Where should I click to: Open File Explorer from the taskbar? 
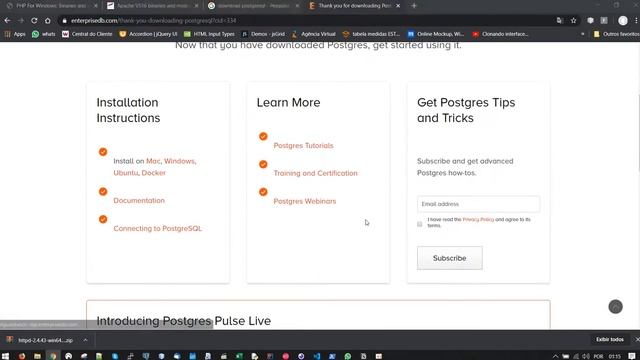[37, 356]
